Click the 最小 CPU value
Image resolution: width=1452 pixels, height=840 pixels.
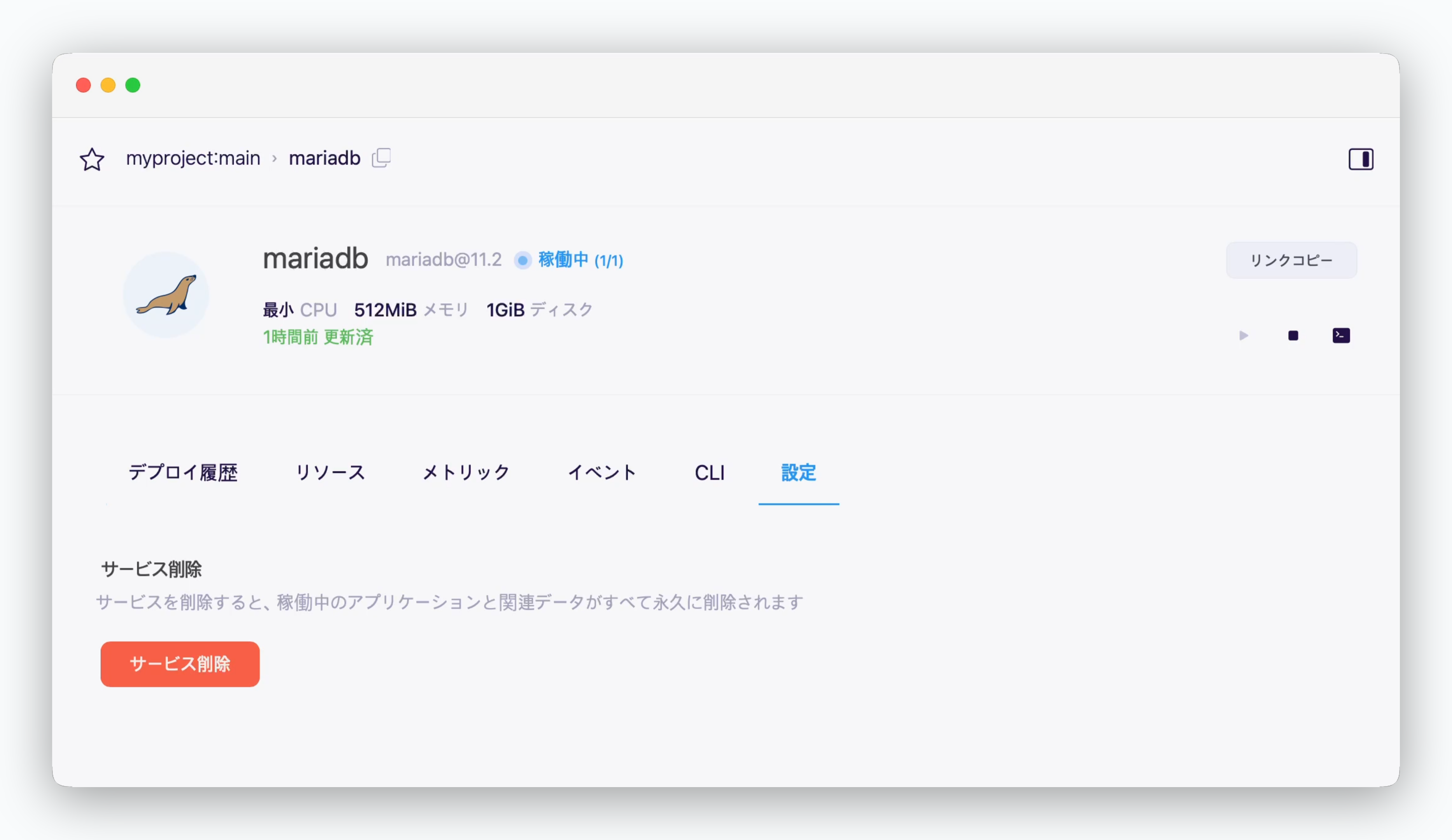click(x=300, y=310)
